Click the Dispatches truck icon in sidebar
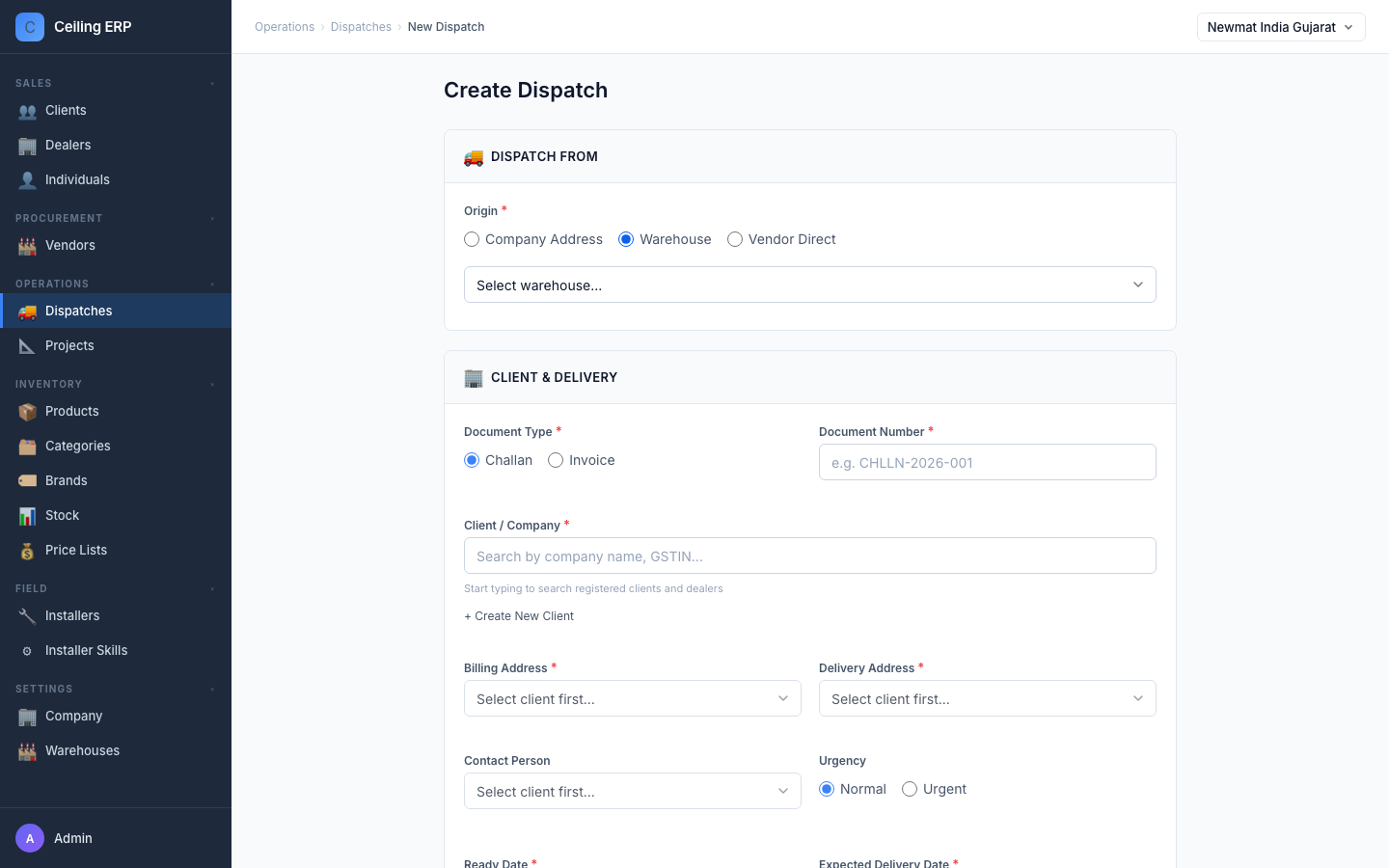 [27, 312]
